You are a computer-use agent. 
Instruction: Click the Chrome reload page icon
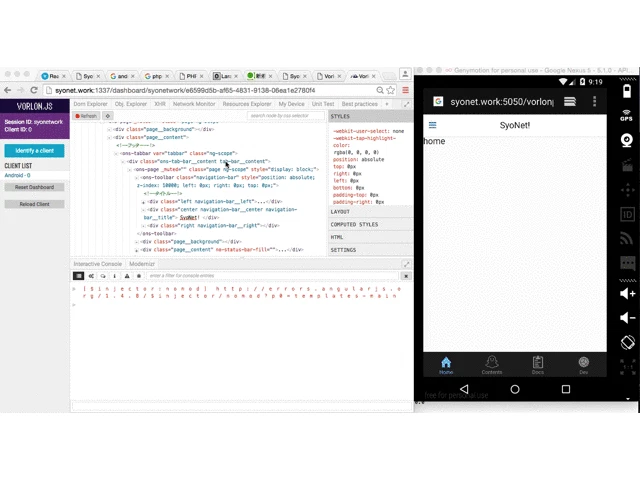coord(34,90)
